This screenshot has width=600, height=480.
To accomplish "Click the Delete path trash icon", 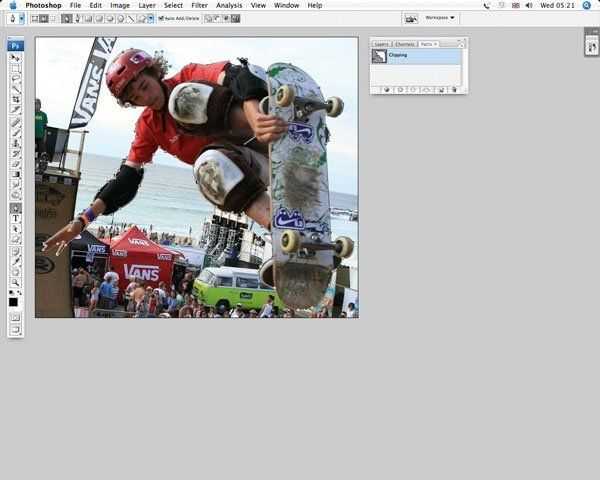I will pyautogui.click(x=454, y=89).
